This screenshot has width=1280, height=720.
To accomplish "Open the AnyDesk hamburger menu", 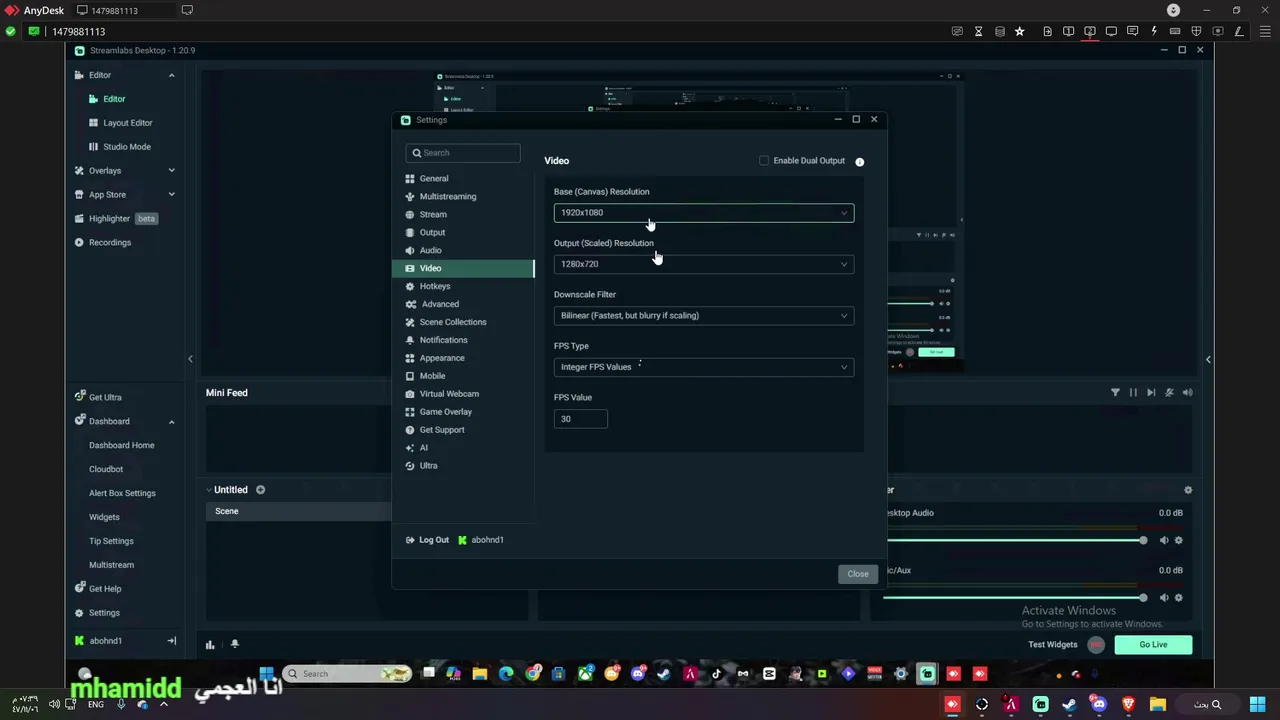I will tap(1264, 31).
